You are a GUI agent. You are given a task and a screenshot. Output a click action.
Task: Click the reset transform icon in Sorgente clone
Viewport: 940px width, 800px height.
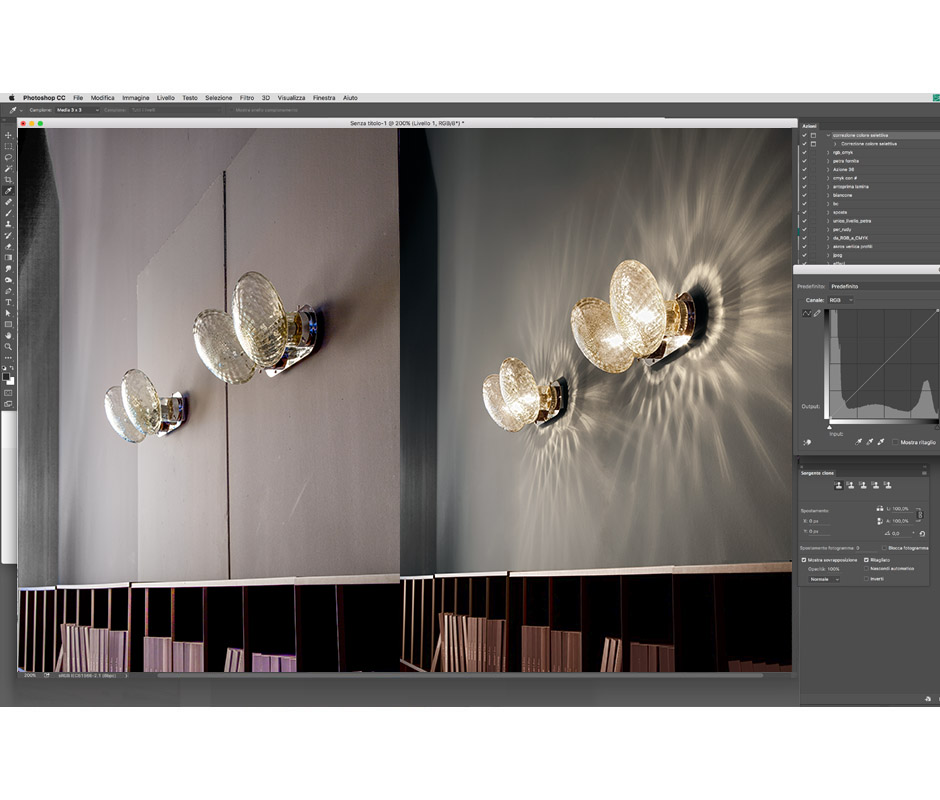[x=922, y=533]
